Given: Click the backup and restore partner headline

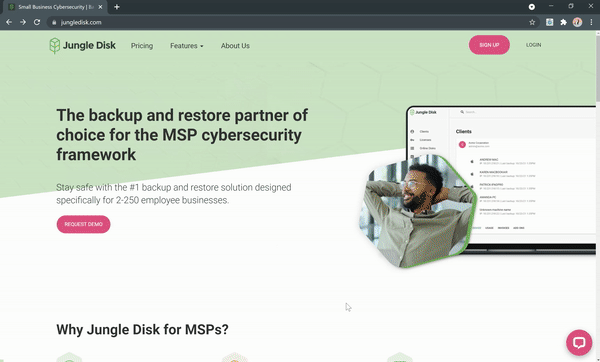Looking at the screenshot, I should (x=182, y=135).
